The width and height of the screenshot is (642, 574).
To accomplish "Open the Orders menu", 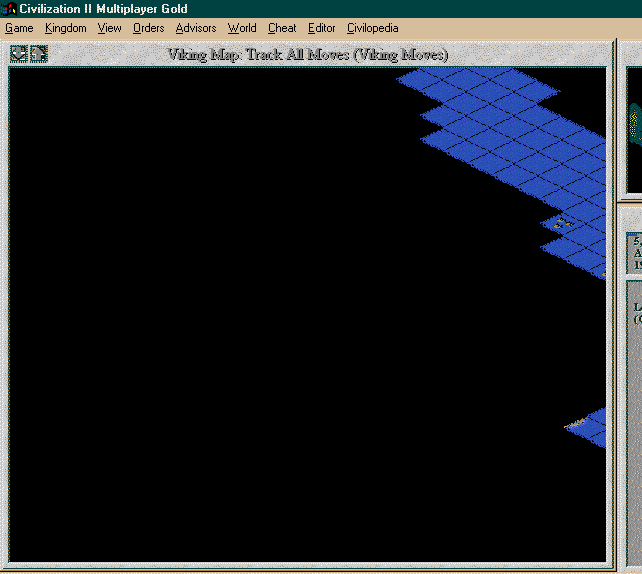I will [x=149, y=28].
